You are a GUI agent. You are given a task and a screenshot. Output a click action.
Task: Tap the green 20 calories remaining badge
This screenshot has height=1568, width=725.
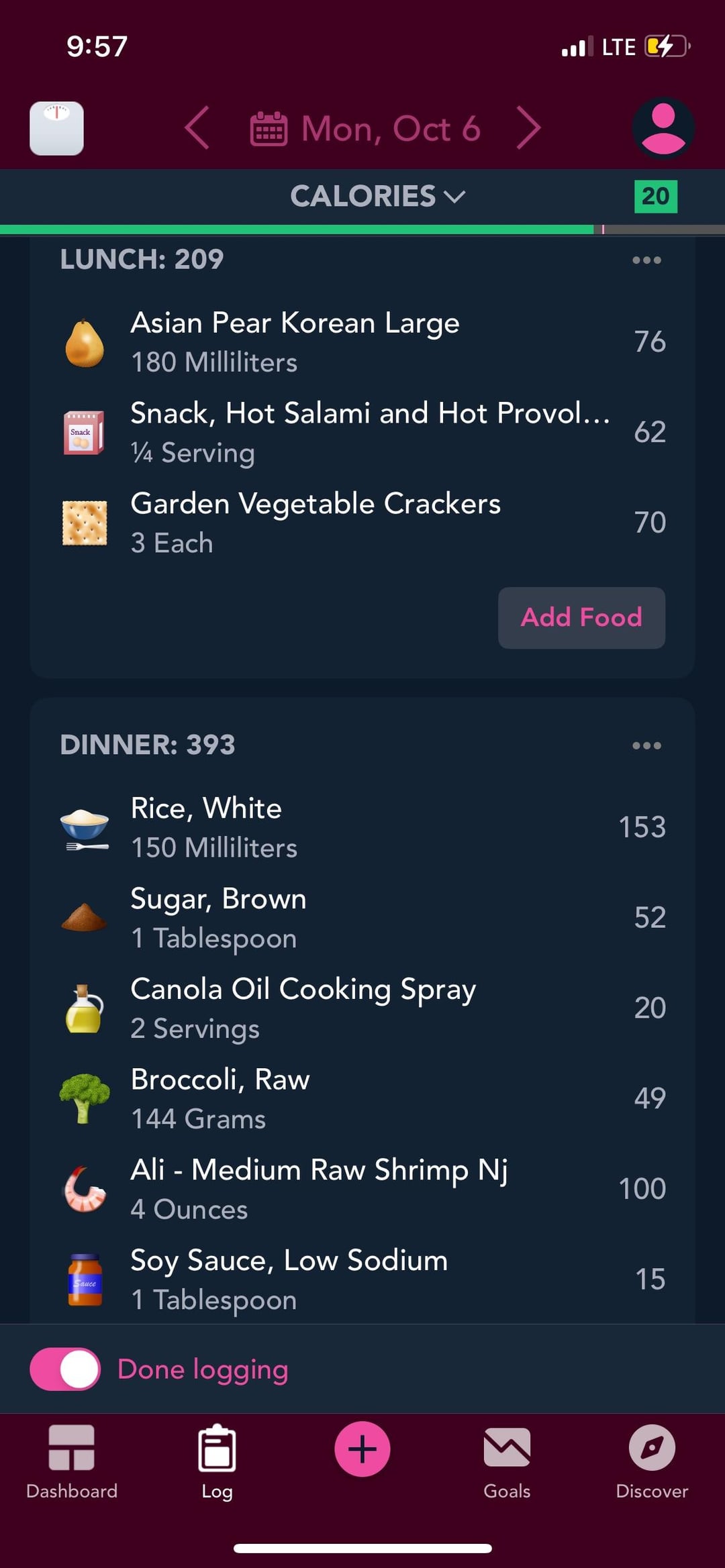[655, 197]
